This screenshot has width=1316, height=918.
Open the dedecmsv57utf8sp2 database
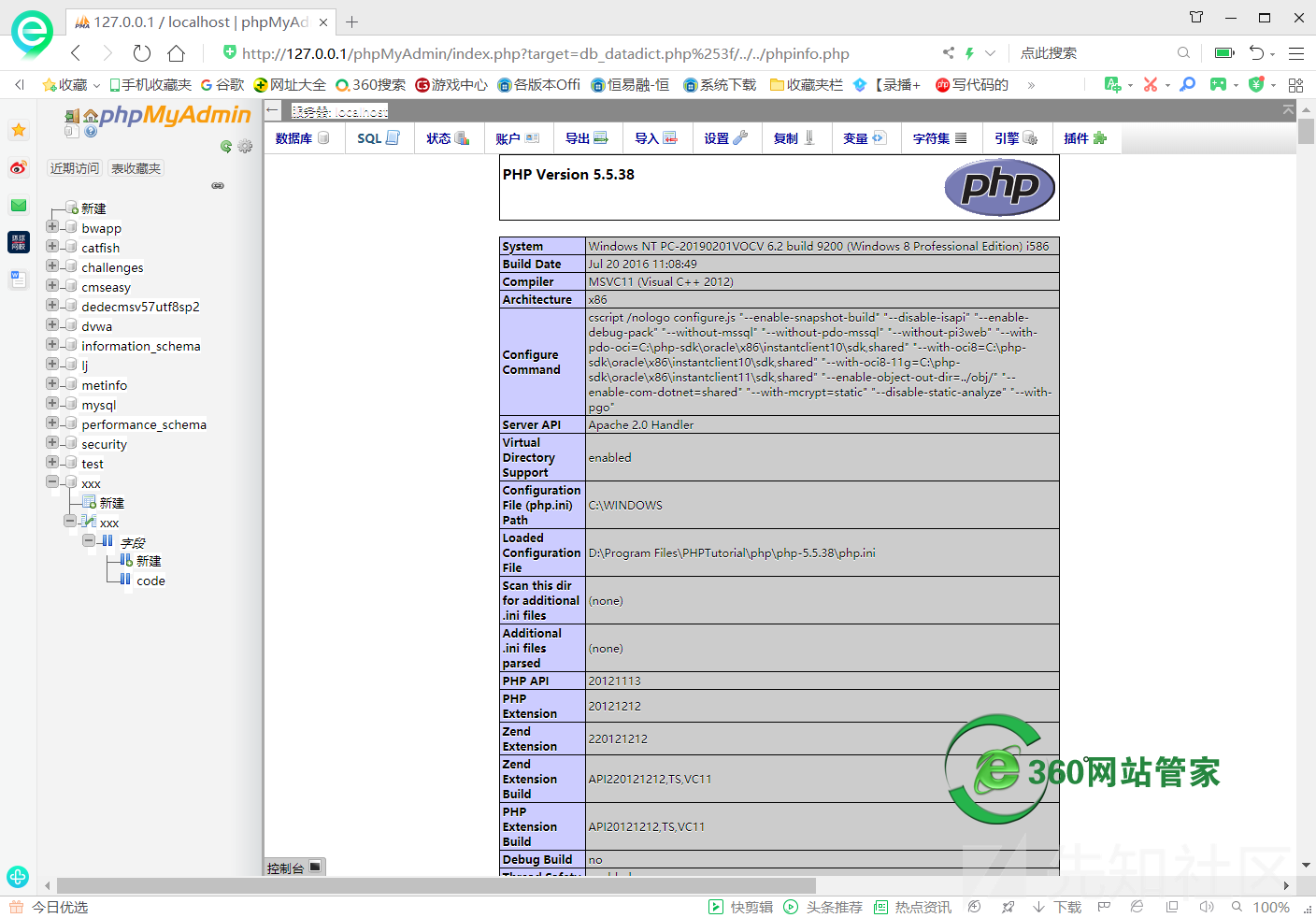140,307
